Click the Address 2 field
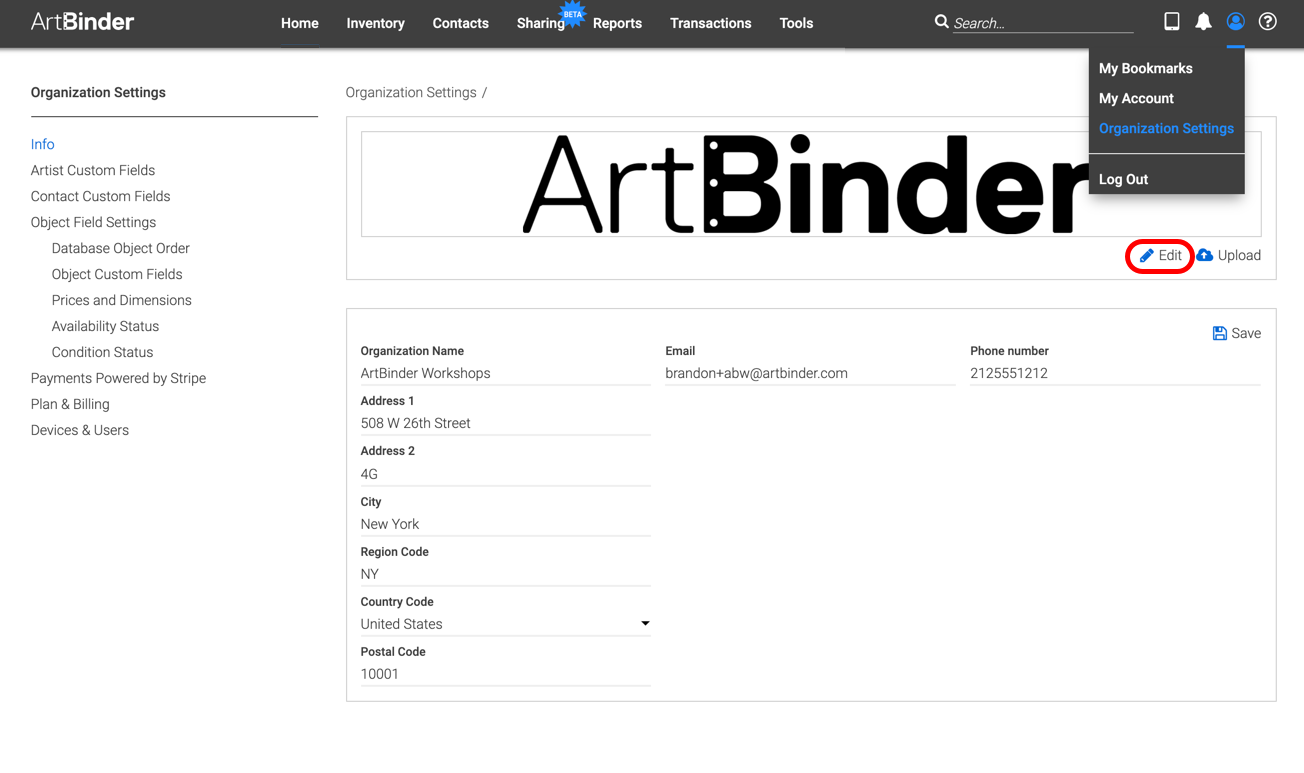 505,474
